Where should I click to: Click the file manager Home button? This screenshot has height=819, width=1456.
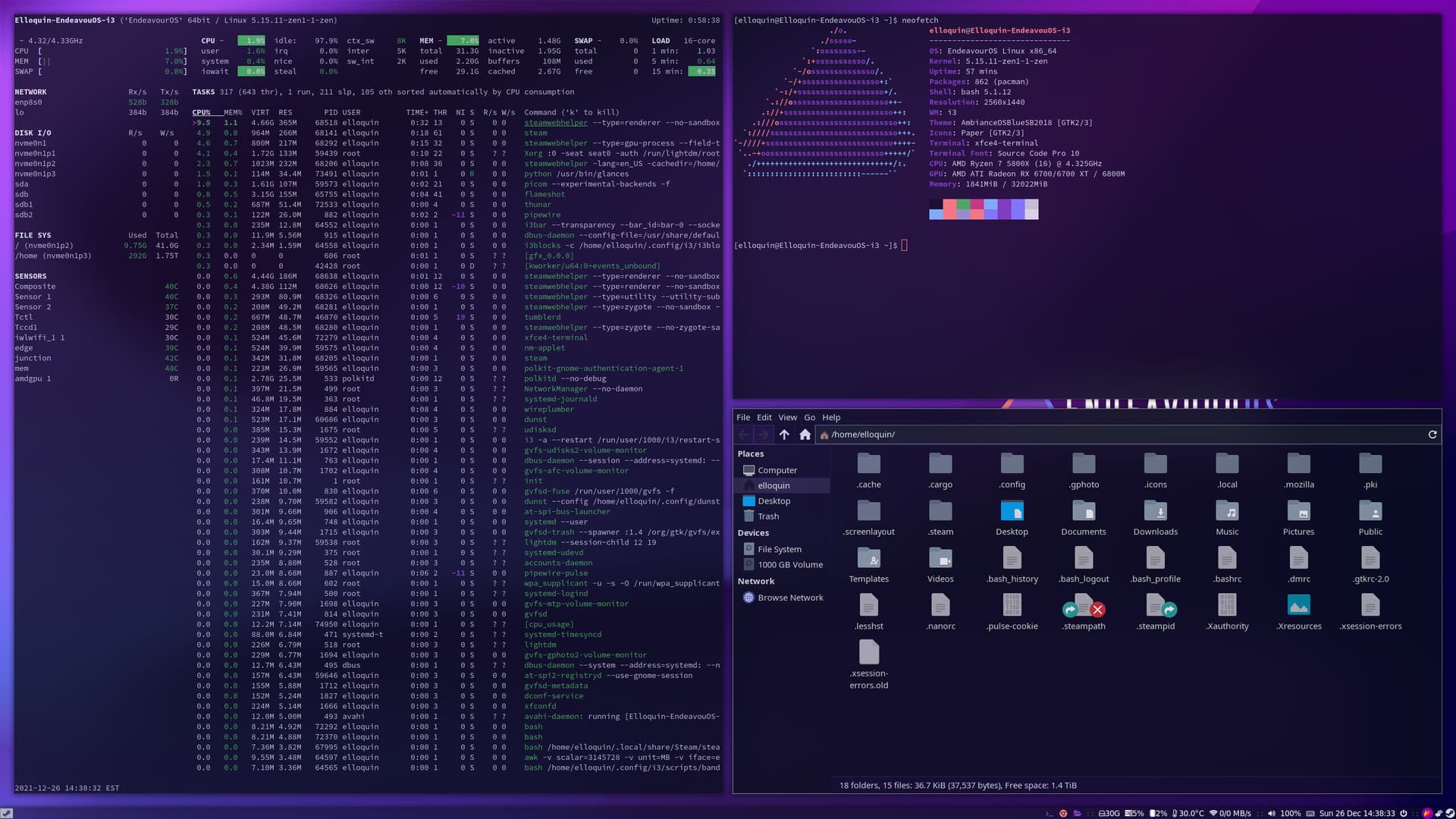805,435
